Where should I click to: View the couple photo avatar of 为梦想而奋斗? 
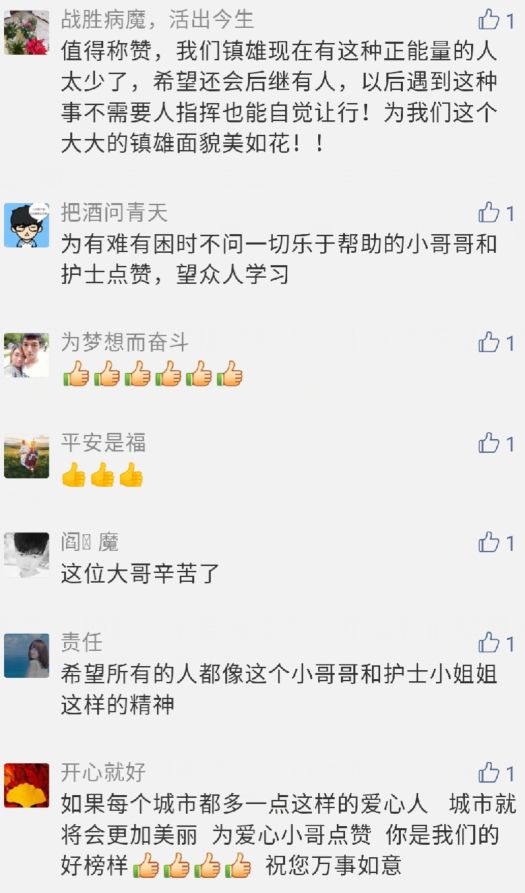[26, 355]
